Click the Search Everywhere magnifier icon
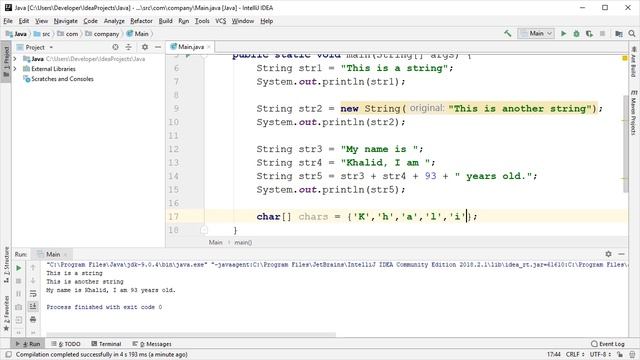 click(632, 33)
